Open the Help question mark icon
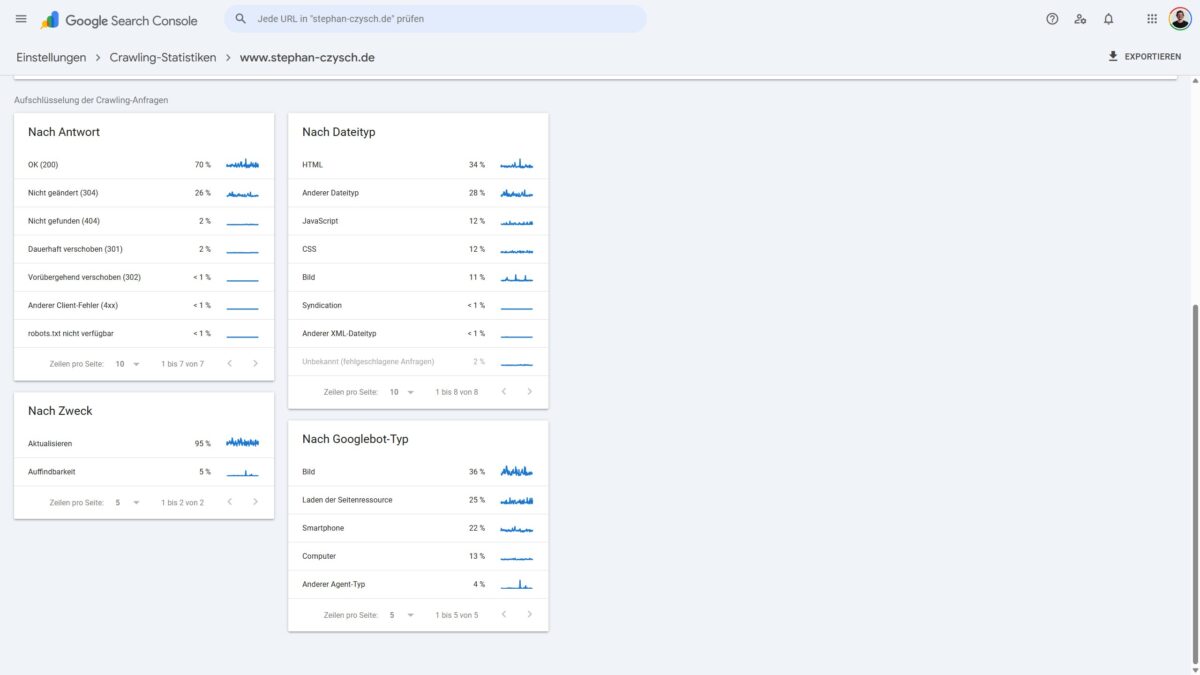 (x=1052, y=19)
